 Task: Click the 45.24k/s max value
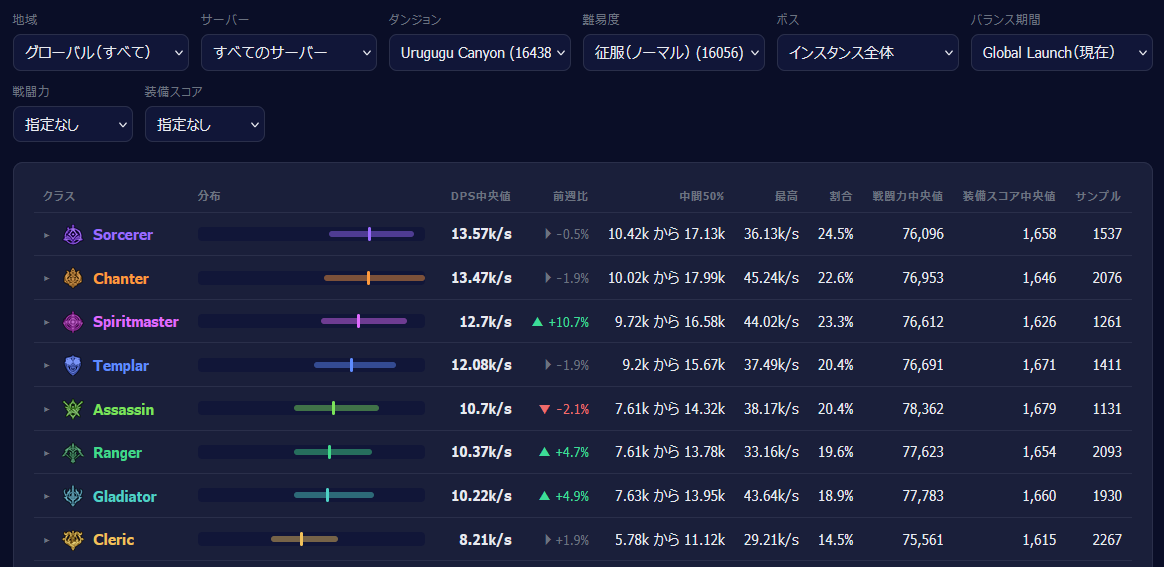tap(771, 278)
